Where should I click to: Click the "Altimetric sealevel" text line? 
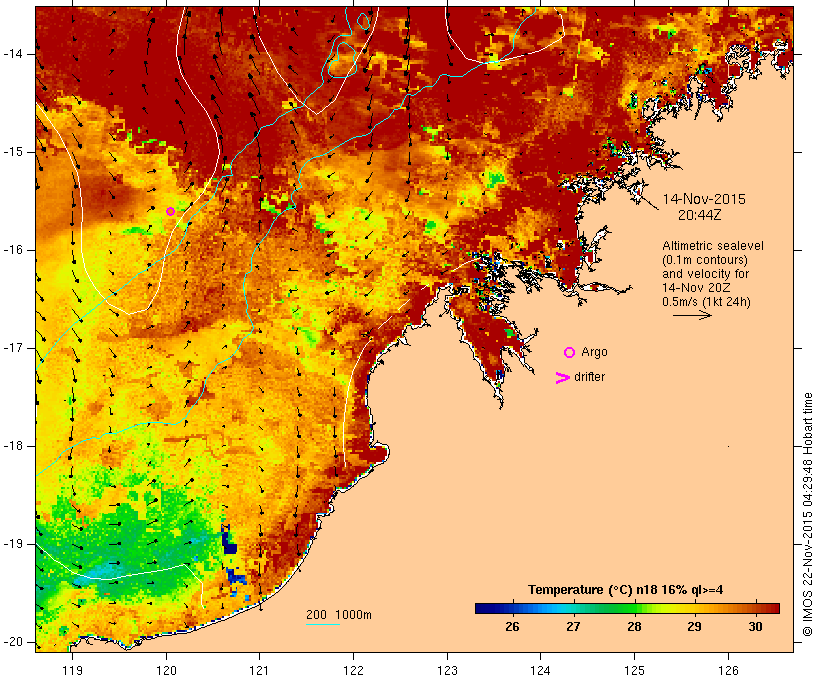tap(713, 246)
